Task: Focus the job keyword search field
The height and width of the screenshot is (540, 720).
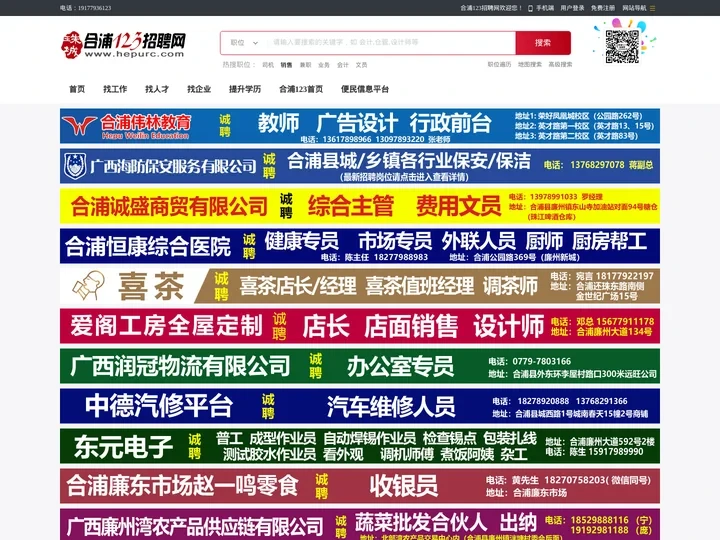Action: [390, 43]
